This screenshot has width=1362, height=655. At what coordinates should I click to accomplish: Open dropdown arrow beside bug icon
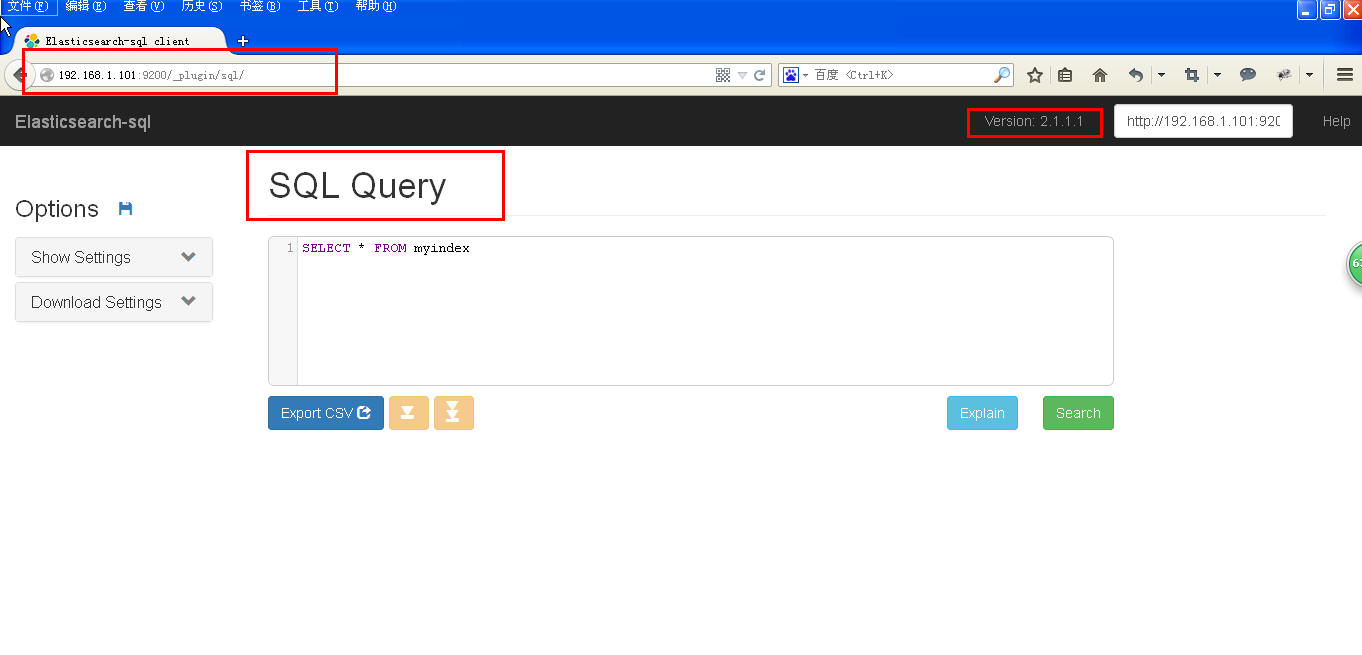point(1309,75)
